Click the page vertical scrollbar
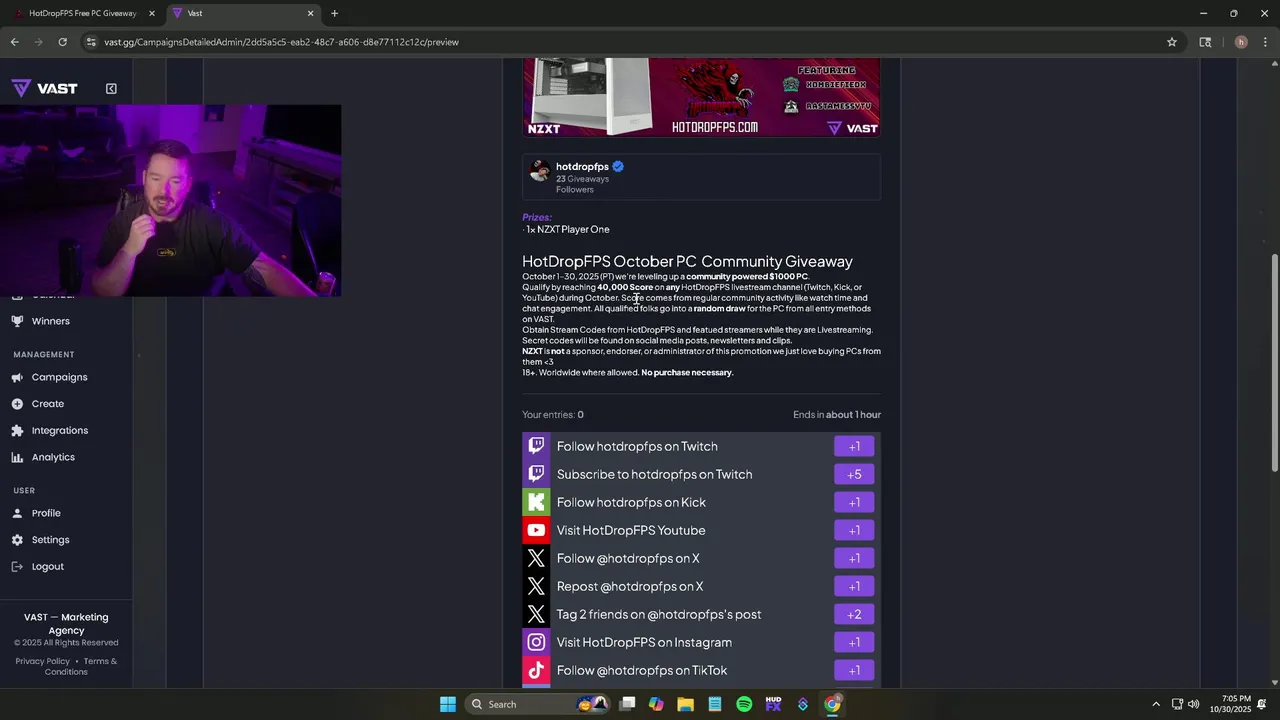The width and height of the screenshot is (1280, 720). pos(1273,362)
